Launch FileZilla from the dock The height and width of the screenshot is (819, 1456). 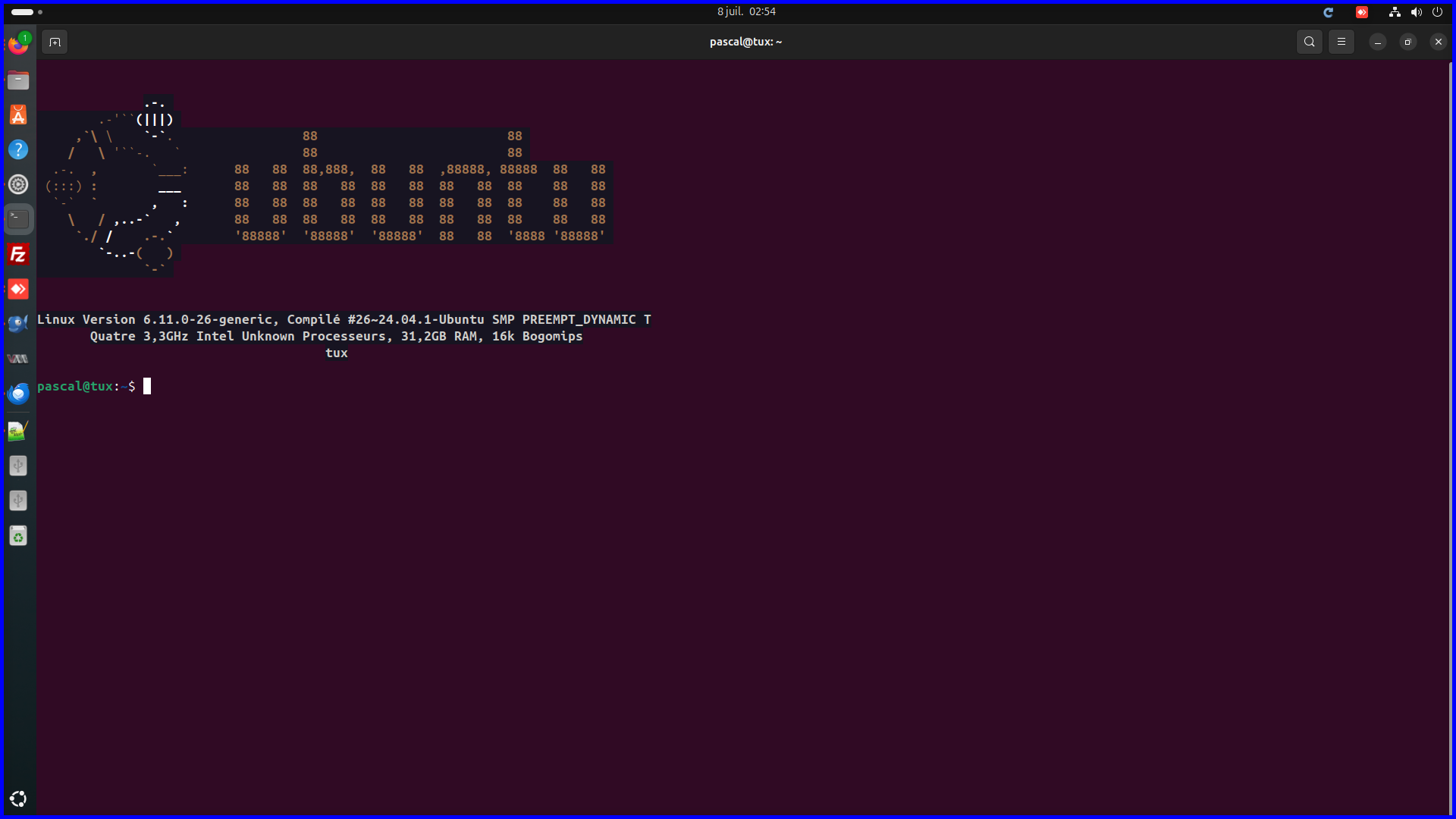tap(18, 254)
